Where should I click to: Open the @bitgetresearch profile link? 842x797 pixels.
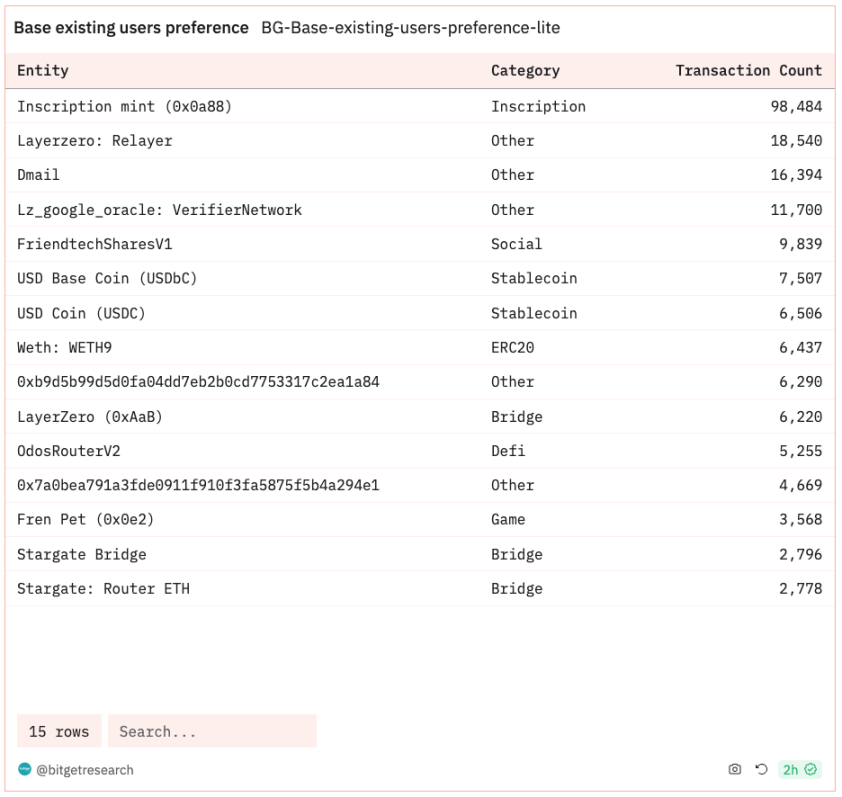pos(85,770)
